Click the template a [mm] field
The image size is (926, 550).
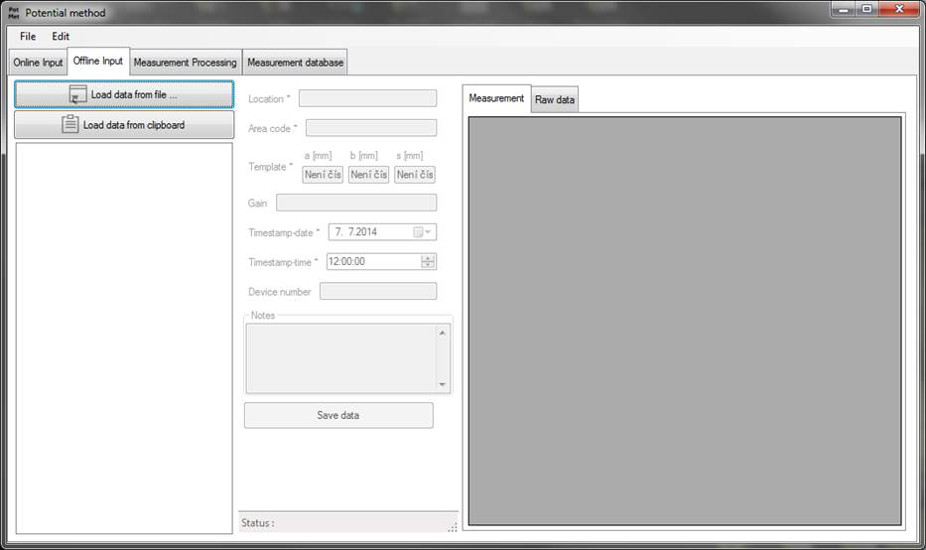pyautogui.click(x=322, y=174)
